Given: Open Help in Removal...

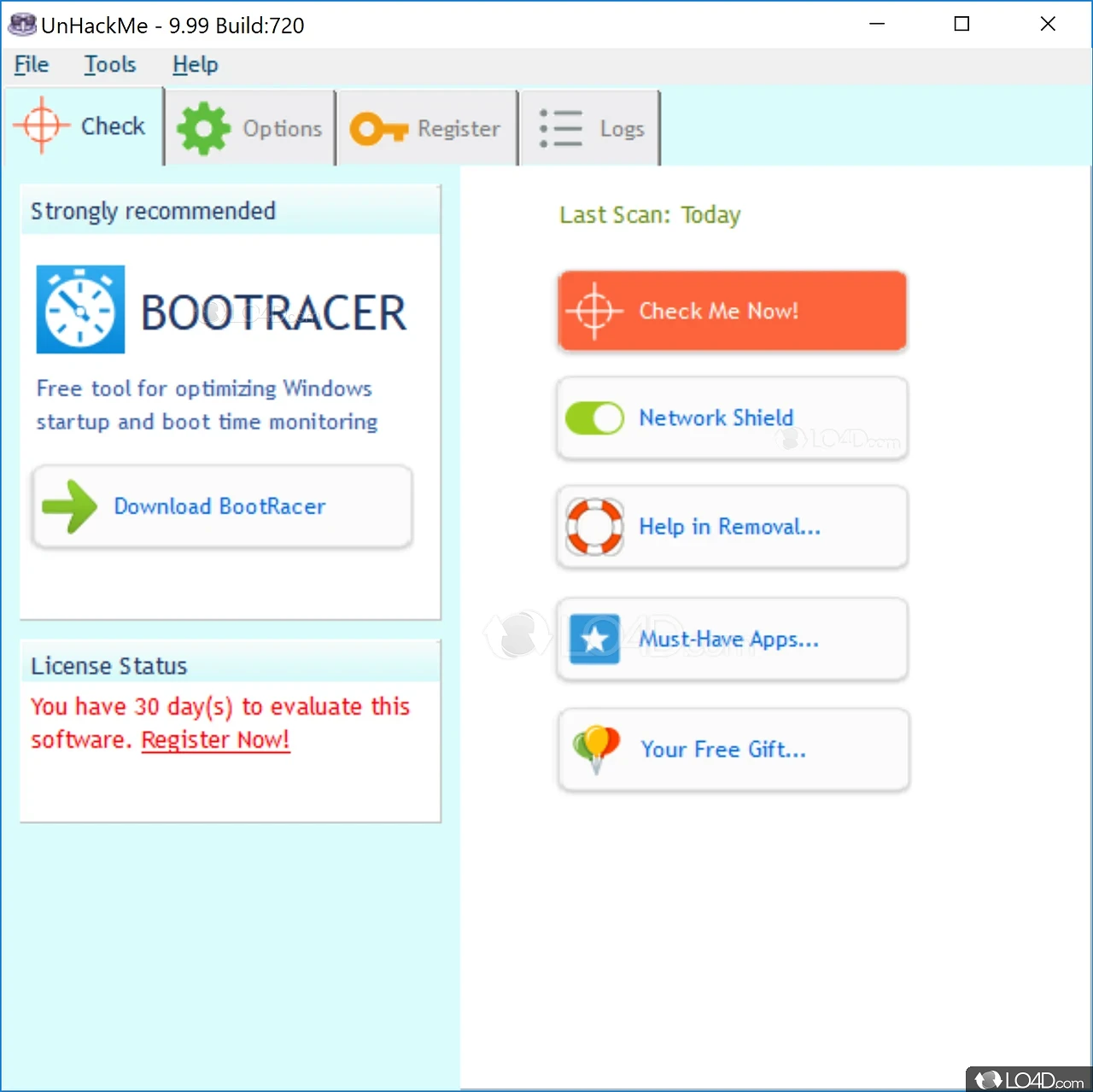Looking at the screenshot, I should pyautogui.click(x=732, y=527).
